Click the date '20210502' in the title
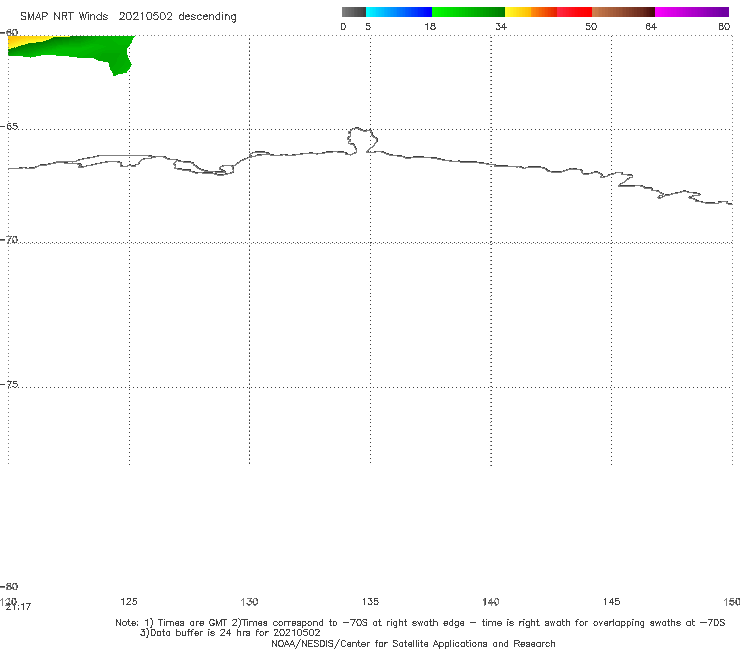Image resolution: width=740 pixels, height=650 pixels. (145, 17)
